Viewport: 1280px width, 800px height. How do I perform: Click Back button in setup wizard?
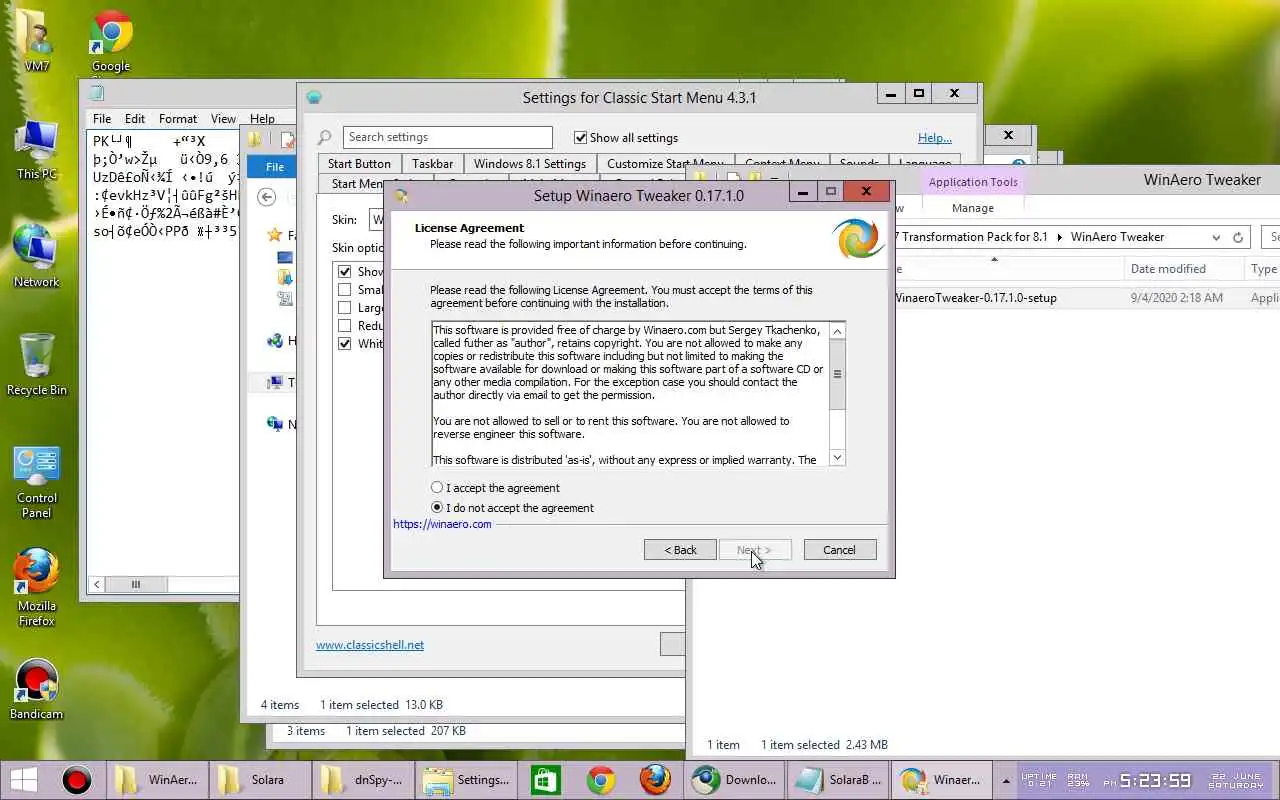pyautogui.click(x=680, y=550)
